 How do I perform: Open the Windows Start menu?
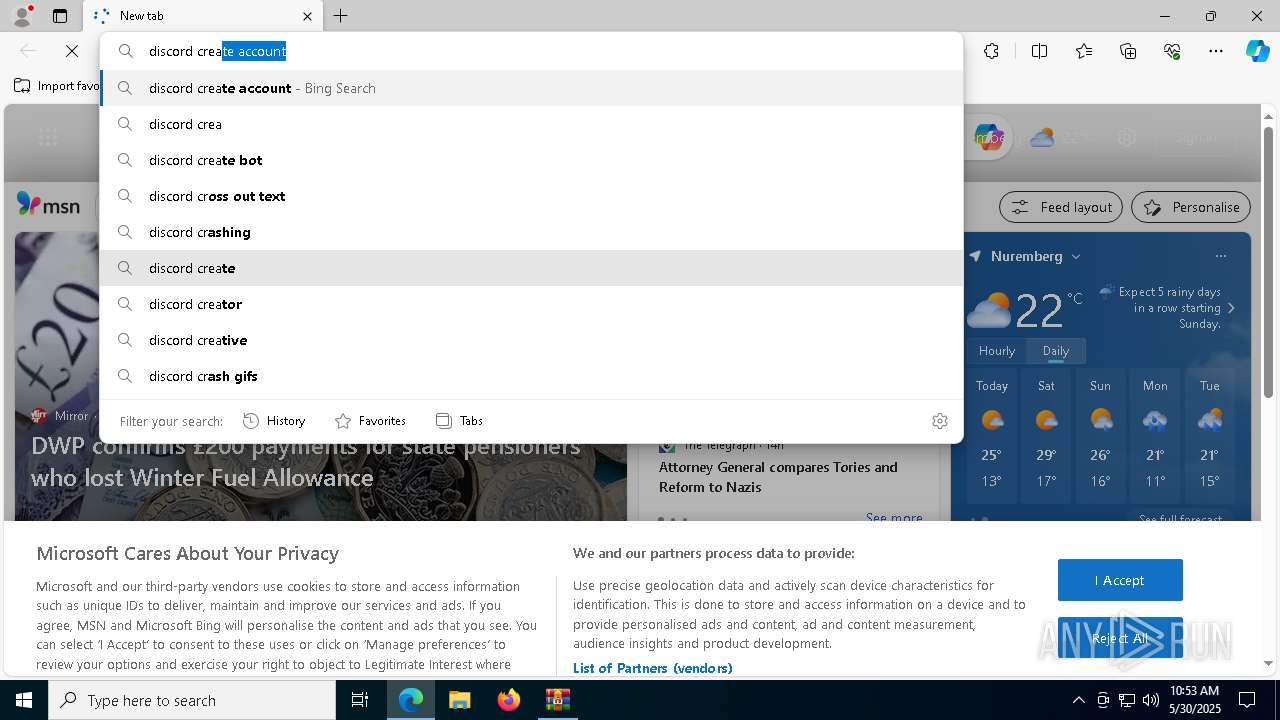point(24,700)
